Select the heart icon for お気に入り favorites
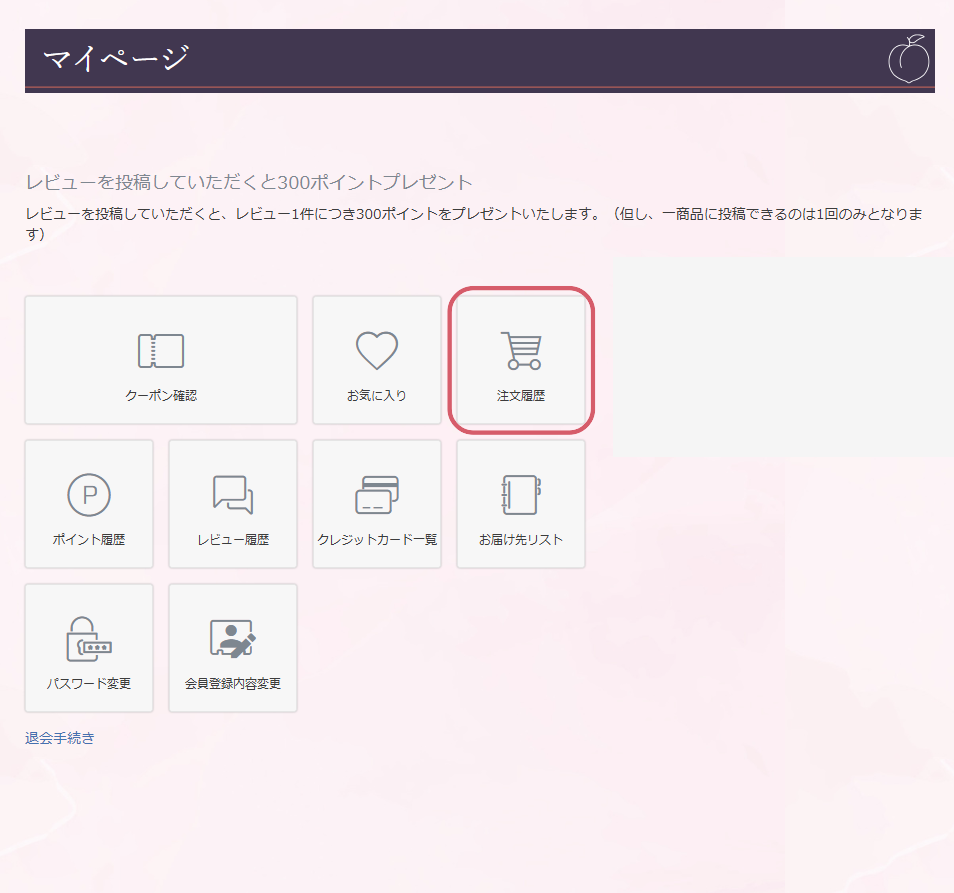Image resolution: width=954 pixels, height=893 pixels. click(x=376, y=348)
